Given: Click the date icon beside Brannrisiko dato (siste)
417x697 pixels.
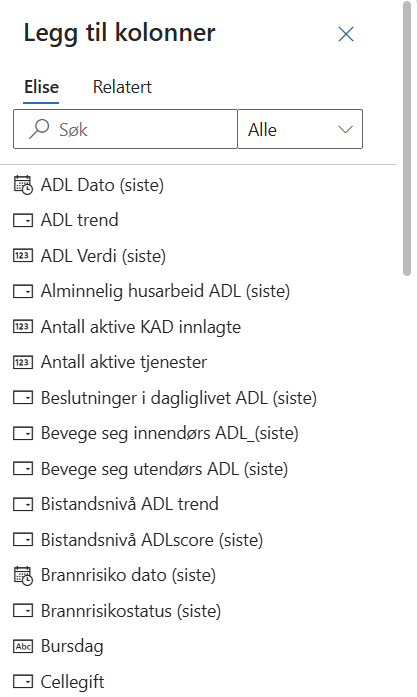Looking at the screenshot, I should (23, 575).
